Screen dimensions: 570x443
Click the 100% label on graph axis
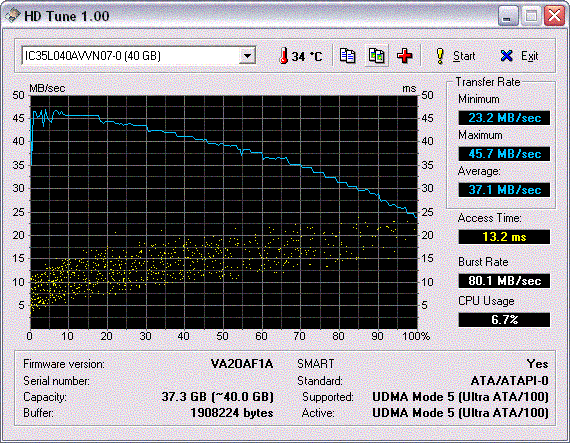click(416, 336)
